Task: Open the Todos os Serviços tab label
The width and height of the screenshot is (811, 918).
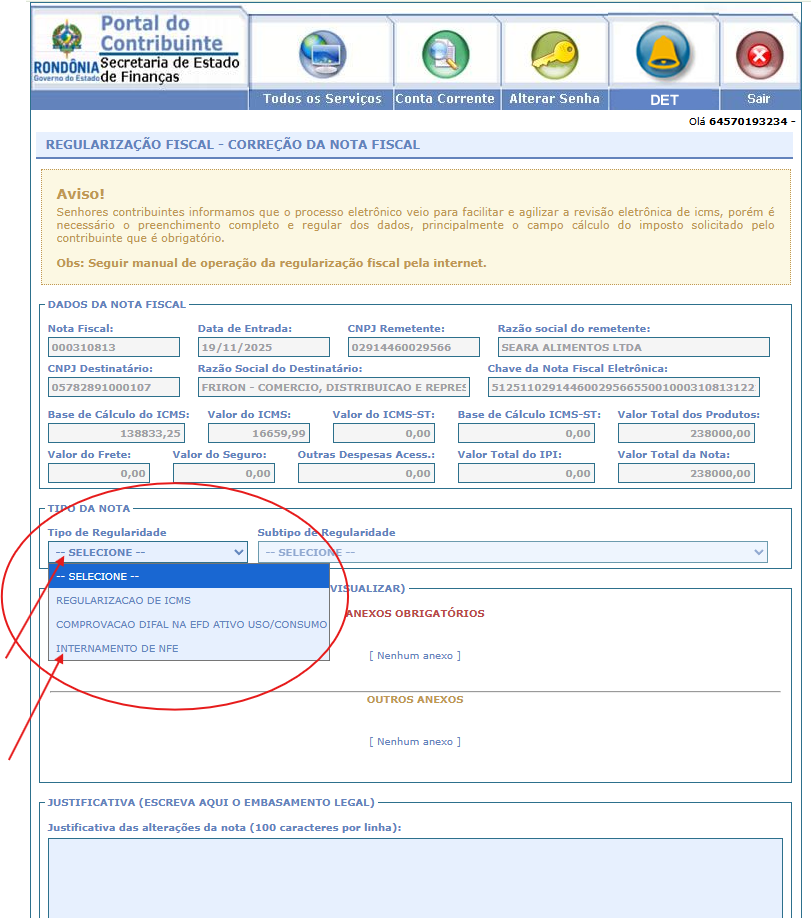Action: 322,99
